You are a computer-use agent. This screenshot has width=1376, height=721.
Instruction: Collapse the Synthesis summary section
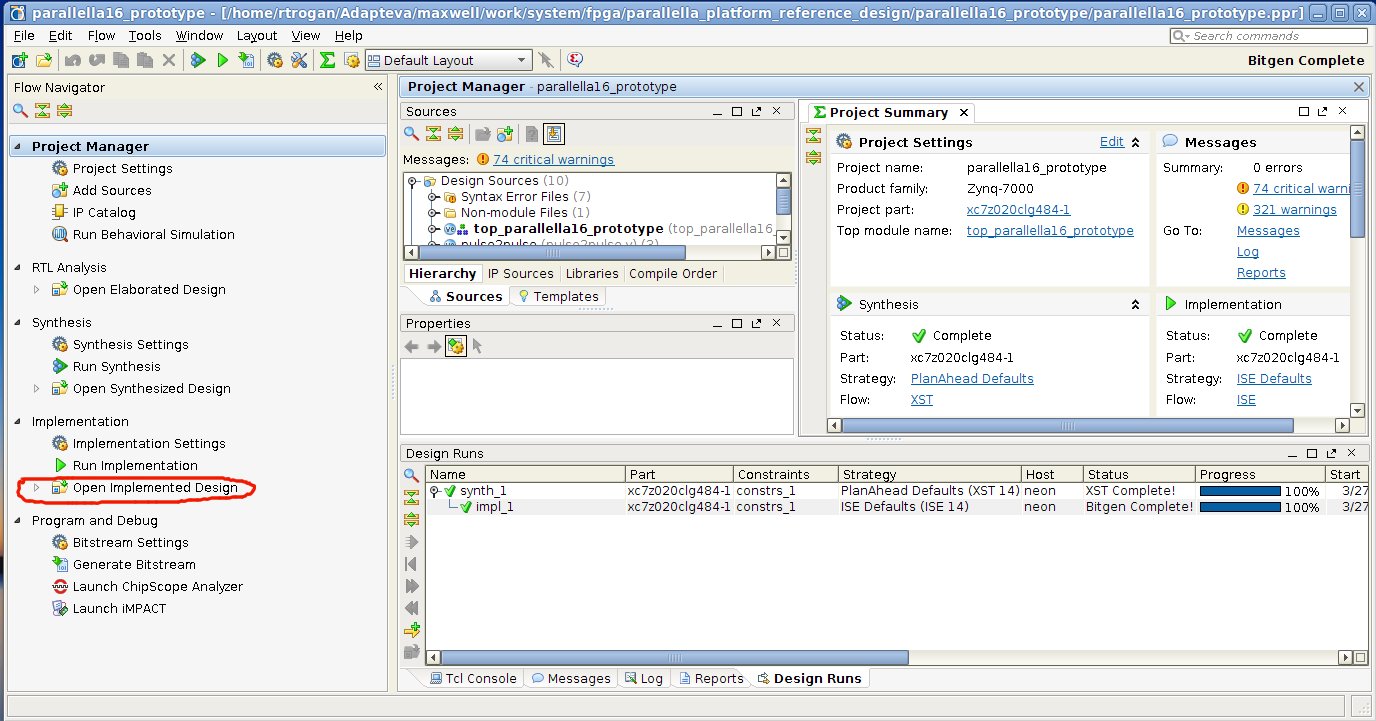point(1135,304)
